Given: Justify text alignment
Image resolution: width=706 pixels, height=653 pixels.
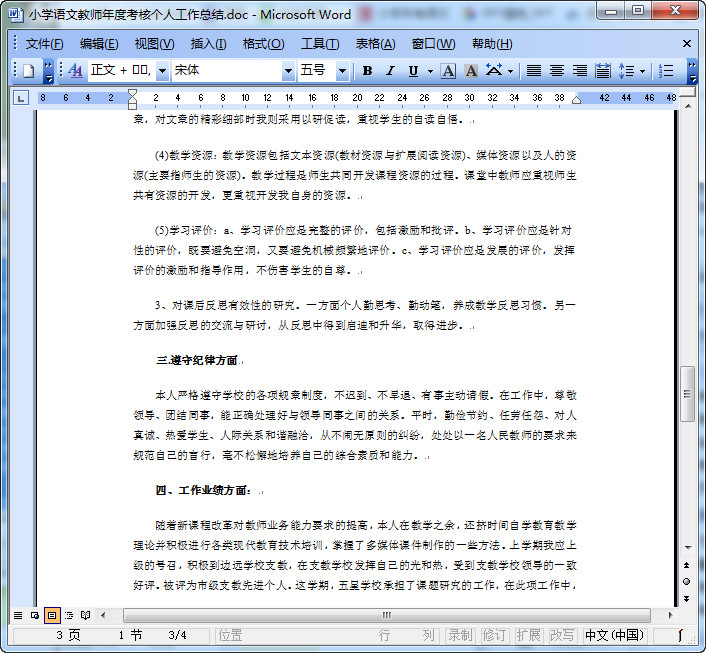Looking at the screenshot, I should [534, 71].
